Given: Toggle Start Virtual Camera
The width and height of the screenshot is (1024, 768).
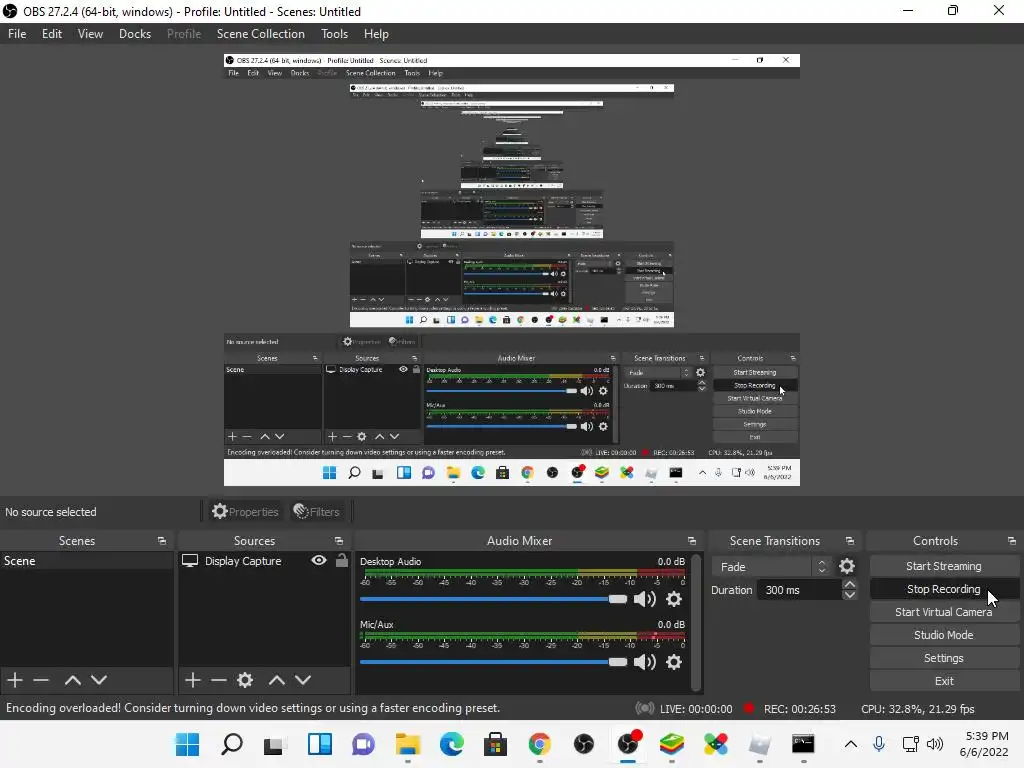Looking at the screenshot, I should [x=944, y=612].
